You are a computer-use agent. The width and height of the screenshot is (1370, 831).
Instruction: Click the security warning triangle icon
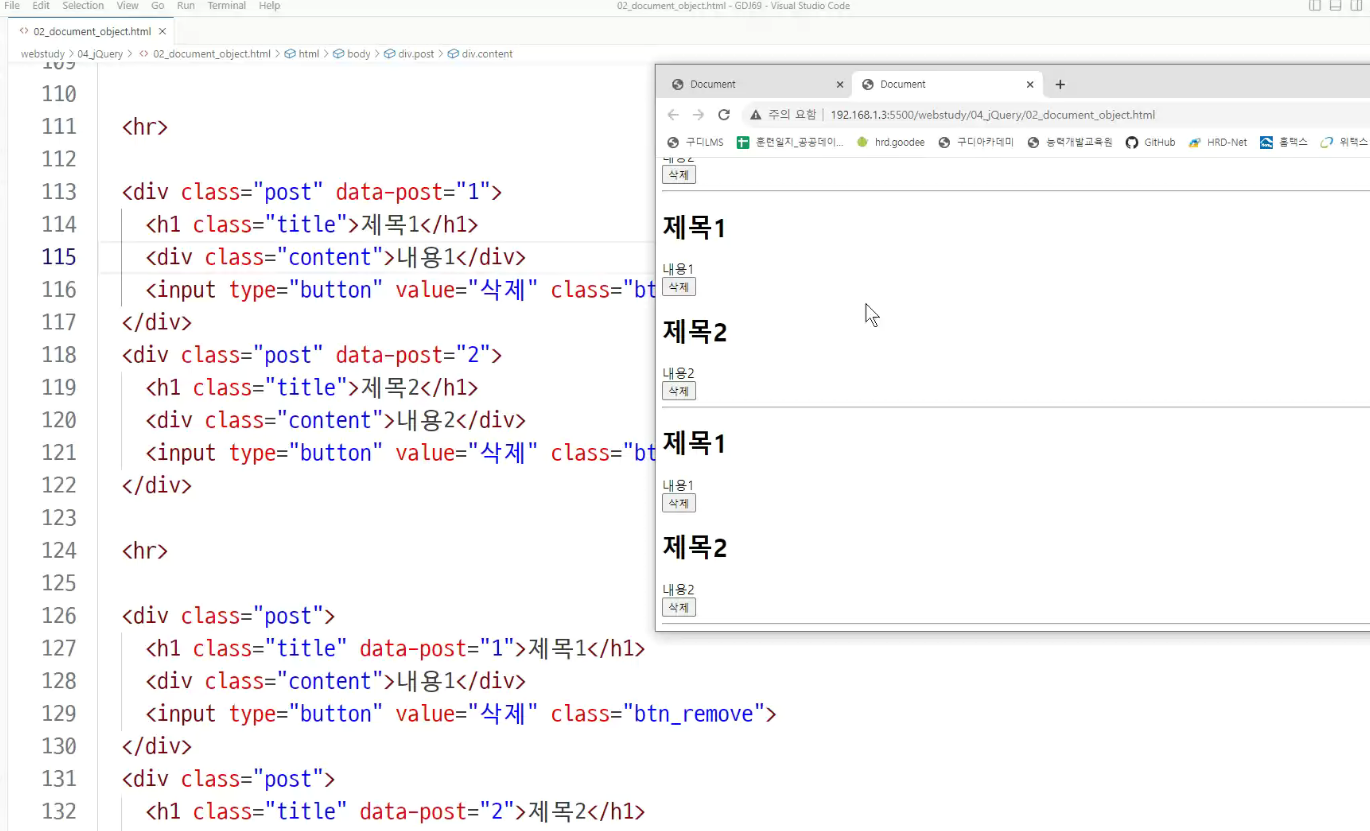[756, 115]
